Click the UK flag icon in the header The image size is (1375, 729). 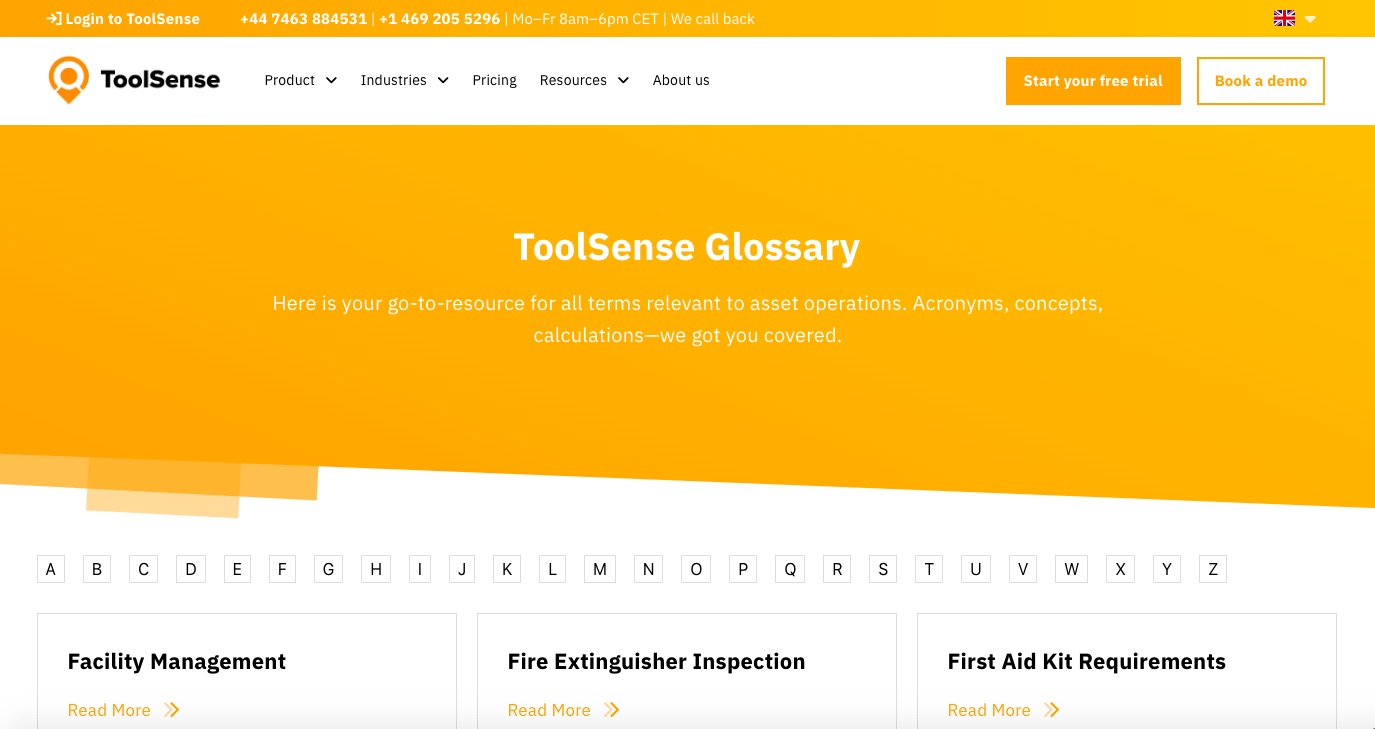(x=1284, y=18)
